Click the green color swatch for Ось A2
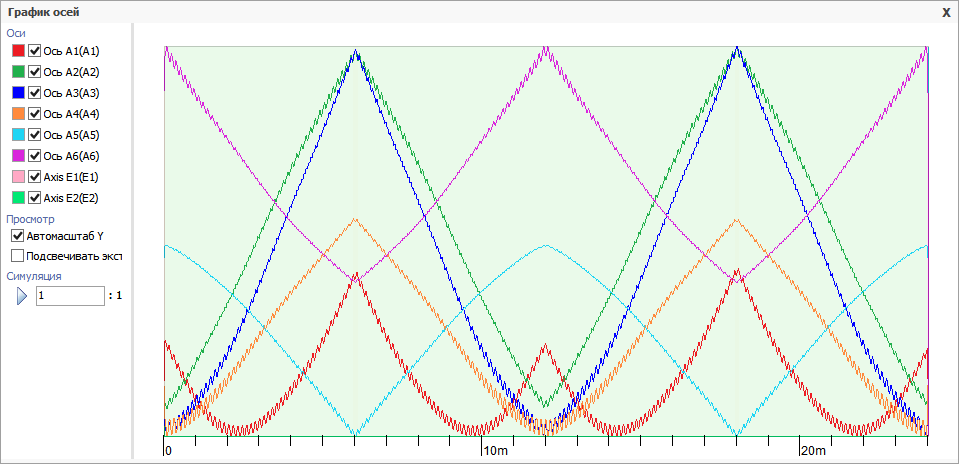 pyautogui.click(x=18, y=72)
